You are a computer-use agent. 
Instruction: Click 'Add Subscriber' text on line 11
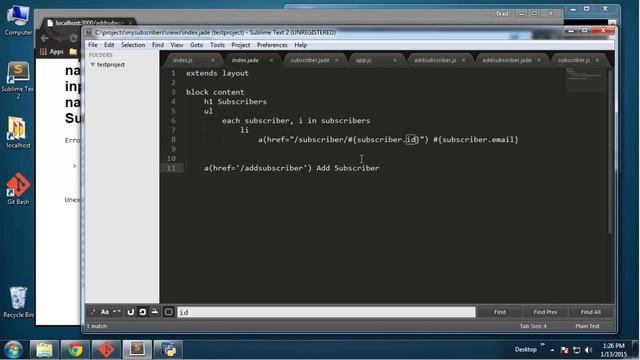pyautogui.click(x=348, y=168)
